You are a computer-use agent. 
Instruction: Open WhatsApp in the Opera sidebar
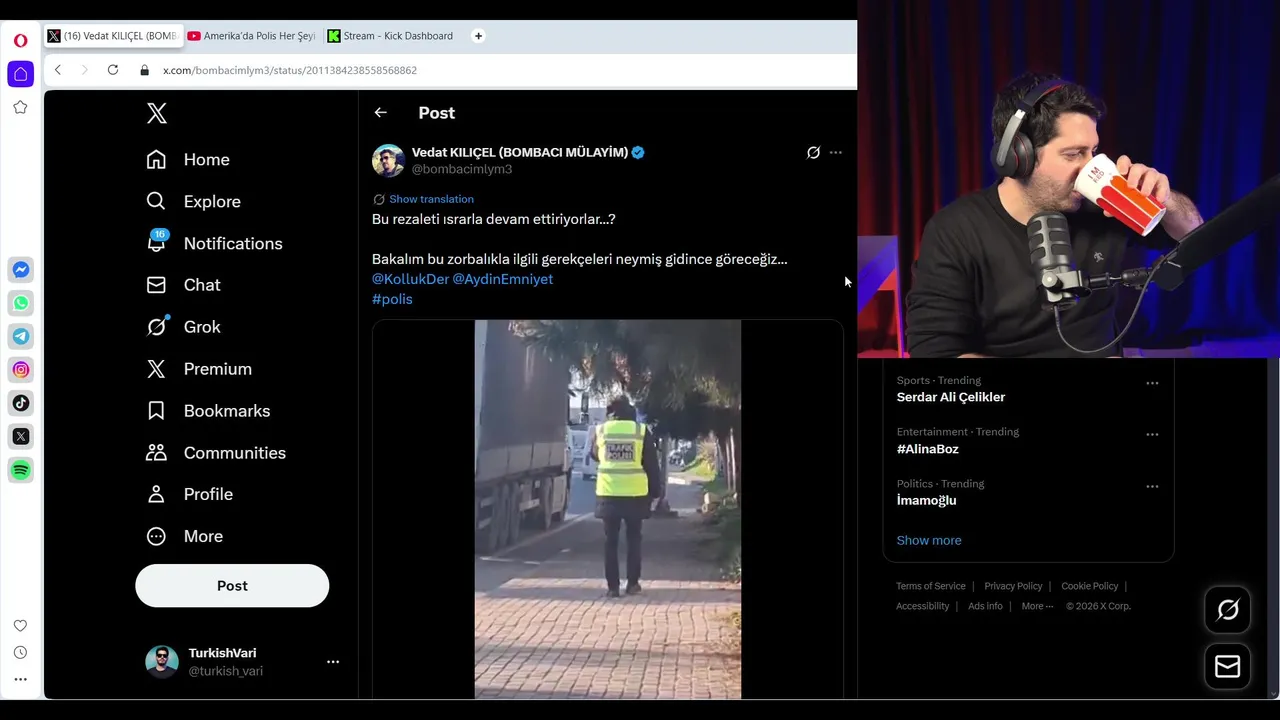point(21,303)
